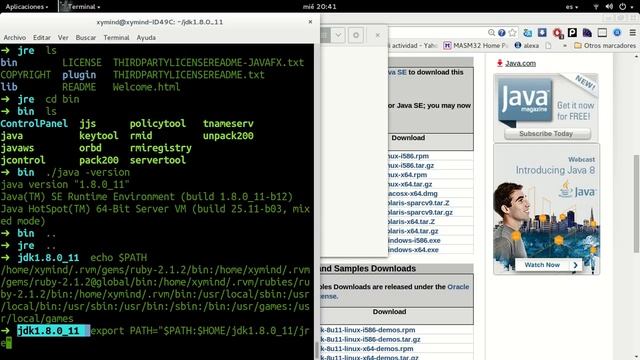Expand the bookmarks overflow chevron
640x360 pixels.
(x=565, y=46)
